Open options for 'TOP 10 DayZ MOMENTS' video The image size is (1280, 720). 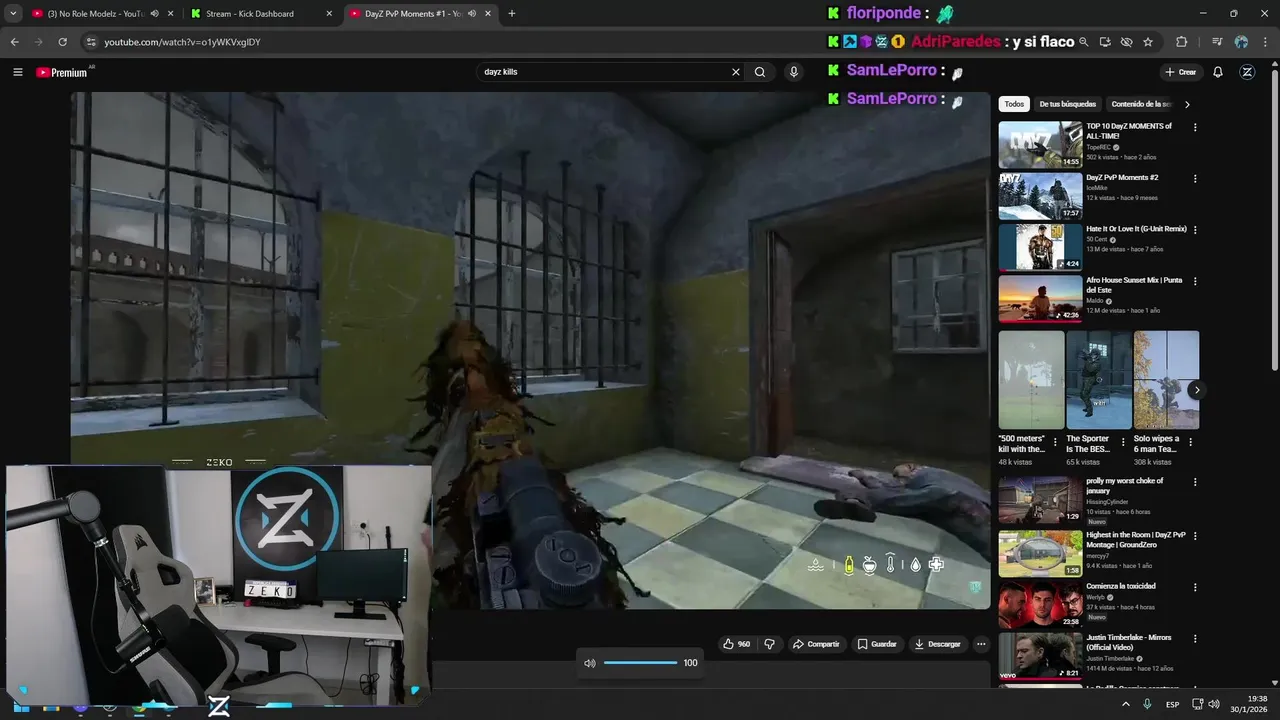click(1195, 127)
